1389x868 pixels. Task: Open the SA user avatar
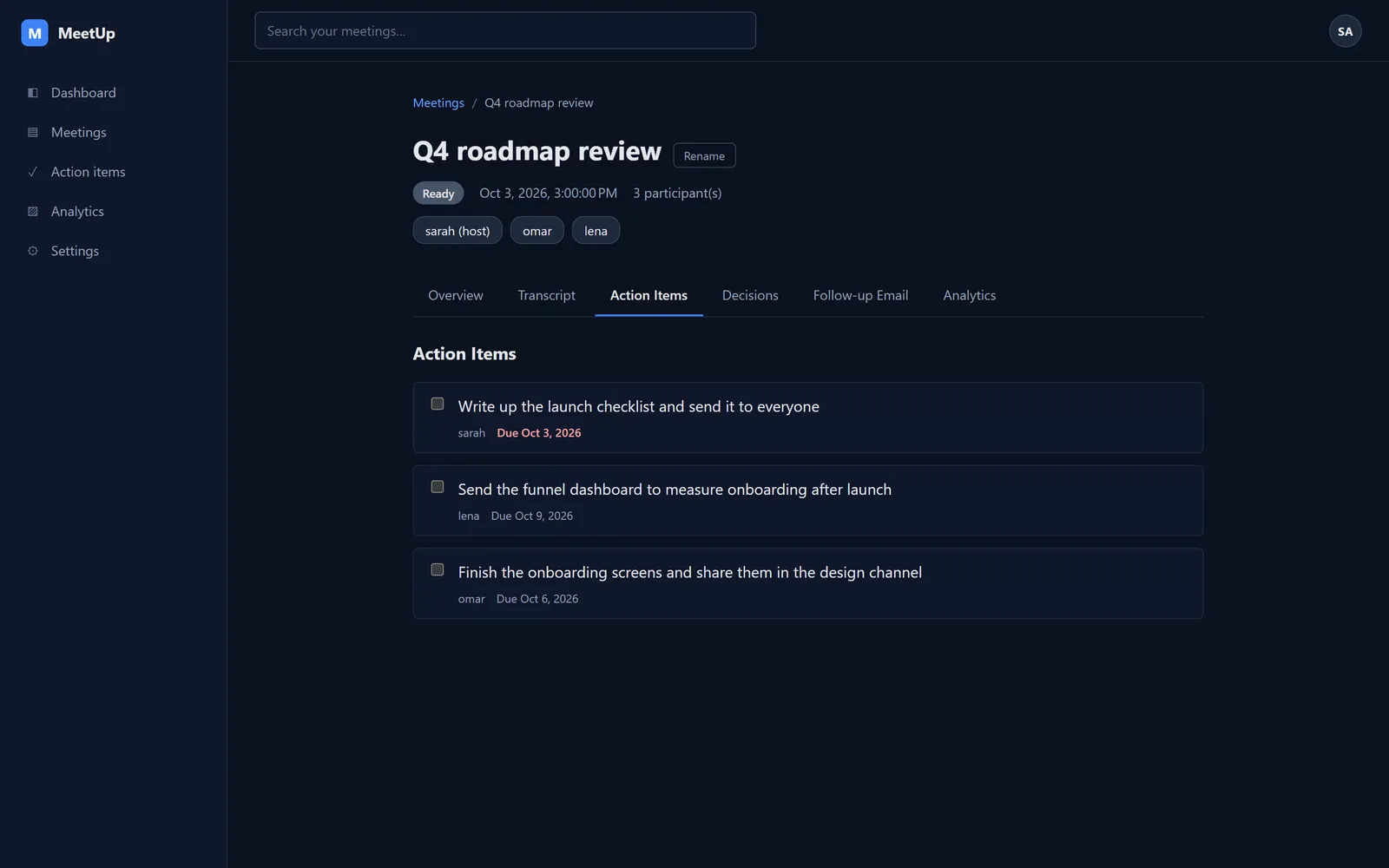point(1345,31)
